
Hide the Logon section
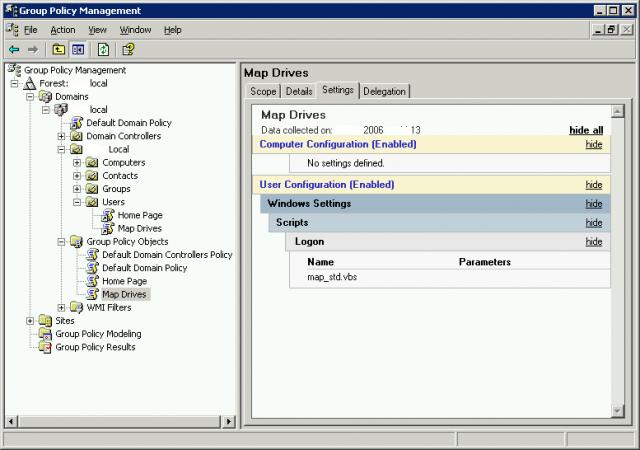coord(594,242)
